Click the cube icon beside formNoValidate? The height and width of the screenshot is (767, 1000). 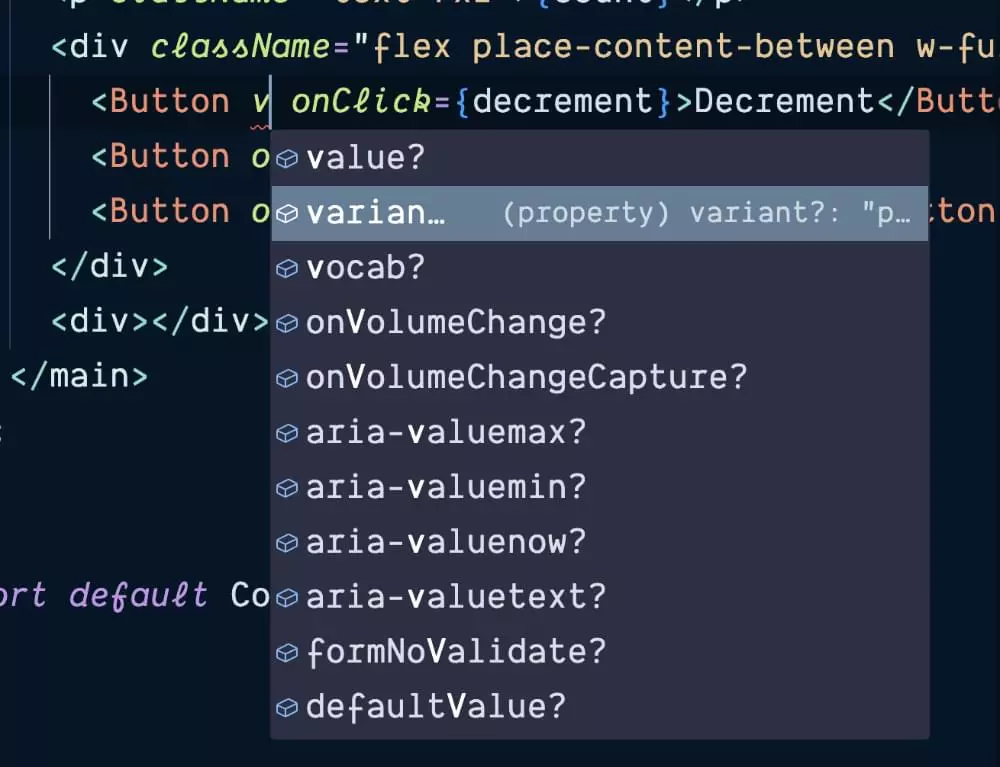tap(287, 652)
